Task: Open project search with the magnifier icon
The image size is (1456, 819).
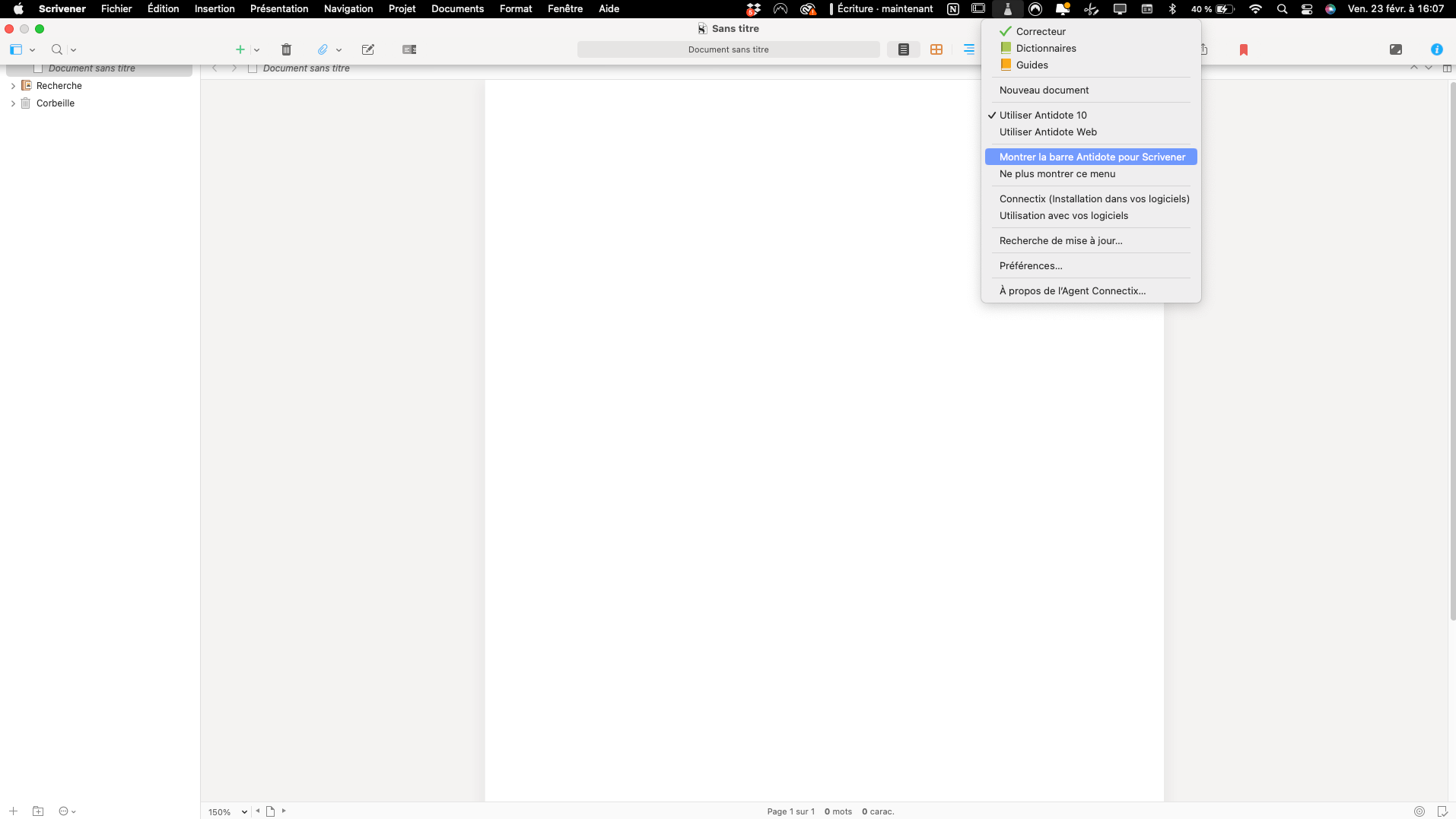Action: click(58, 49)
